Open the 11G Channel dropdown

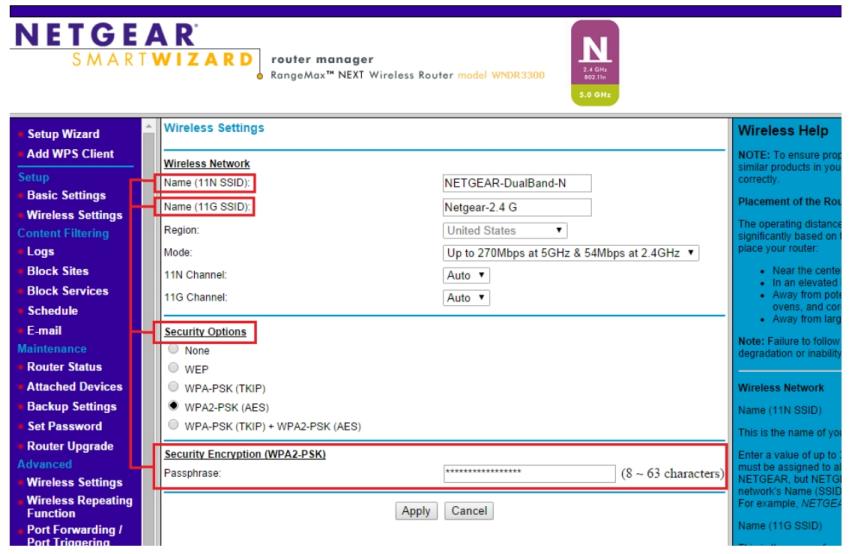click(x=466, y=298)
